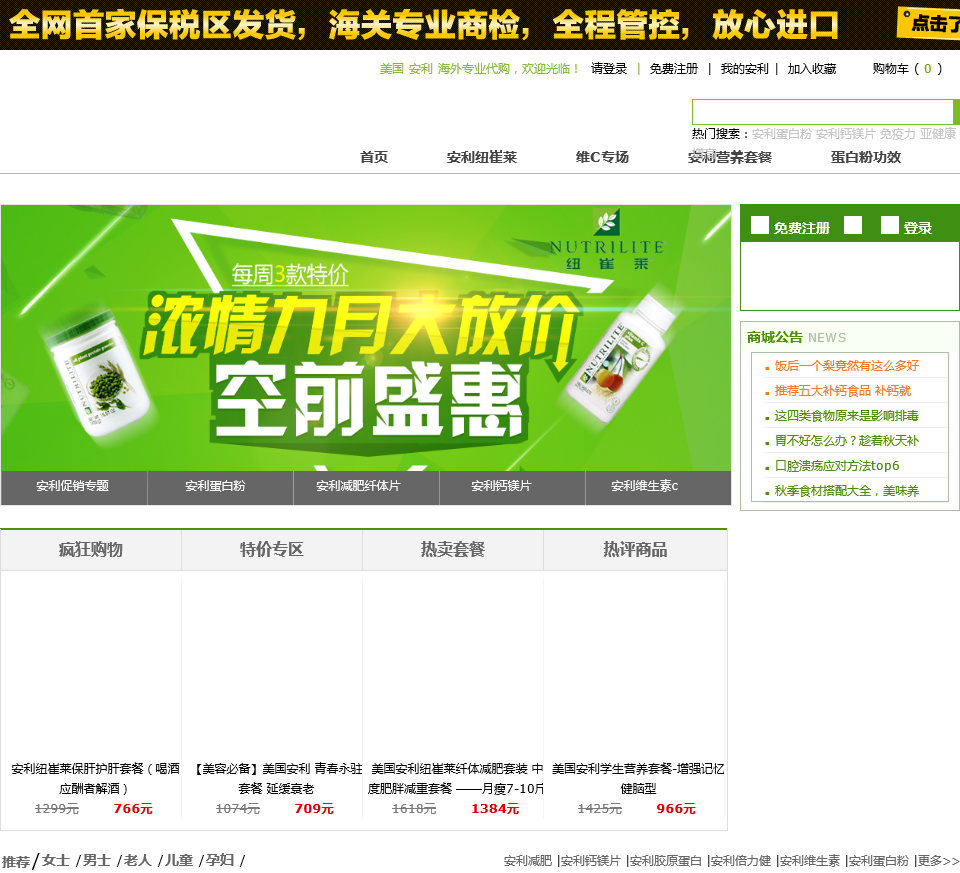Image resolution: width=960 pixels, height=873 pixels.
Task: Click the icon beside 免费注册 in sidebar
Action: tap(760, 225)
